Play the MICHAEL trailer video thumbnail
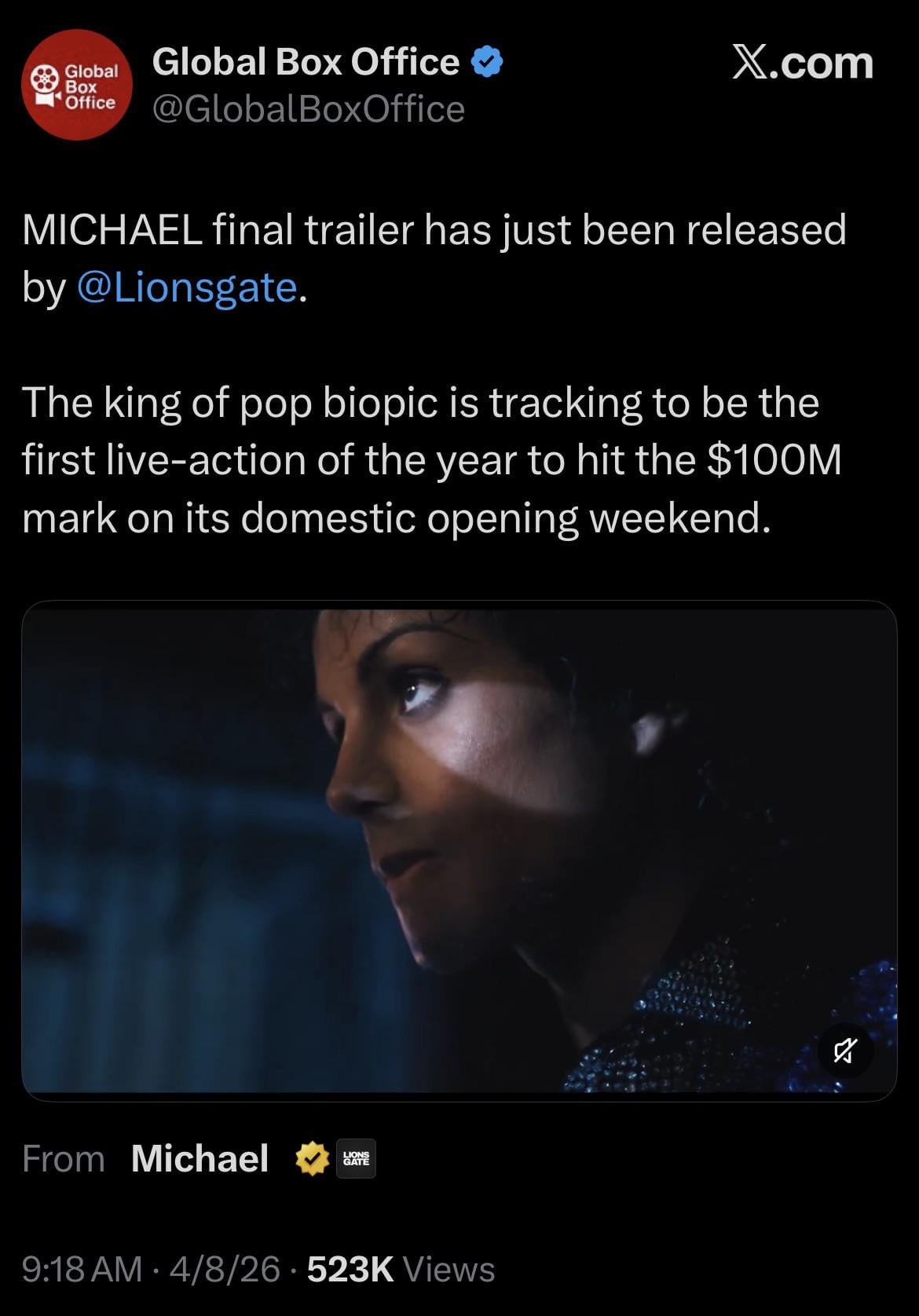The height and width of the screenshot is (1316, 919). 459,850
